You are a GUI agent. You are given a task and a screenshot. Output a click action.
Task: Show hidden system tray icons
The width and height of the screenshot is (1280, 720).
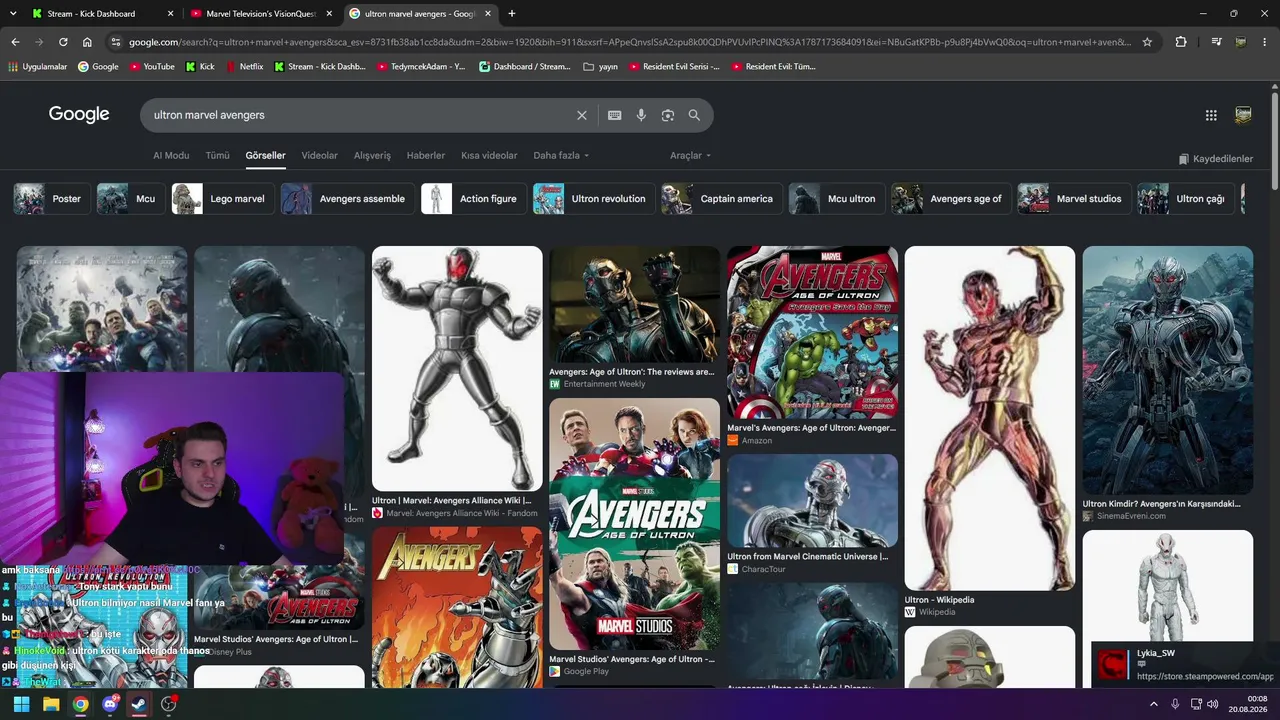coord(1153,704)
